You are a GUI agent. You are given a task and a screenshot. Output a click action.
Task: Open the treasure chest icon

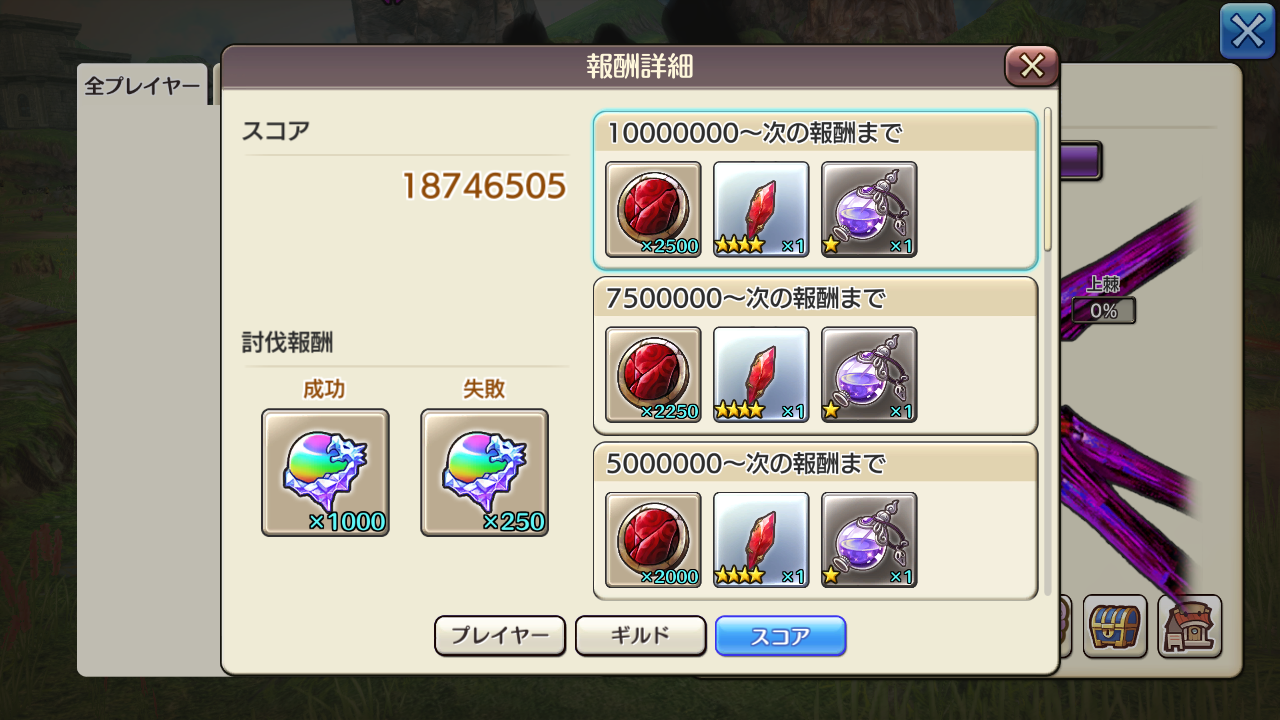point(1116,626)
